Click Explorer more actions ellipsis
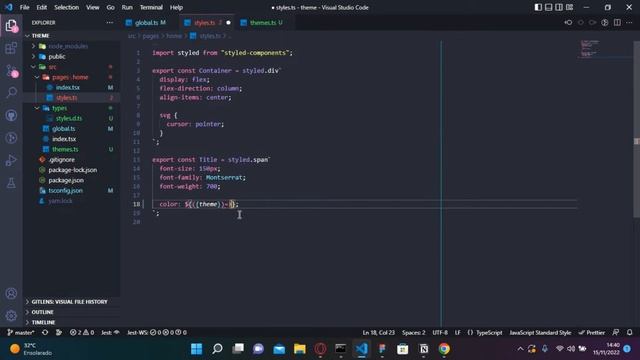This screenshot has width=640, height=360. tap(110, 23)
